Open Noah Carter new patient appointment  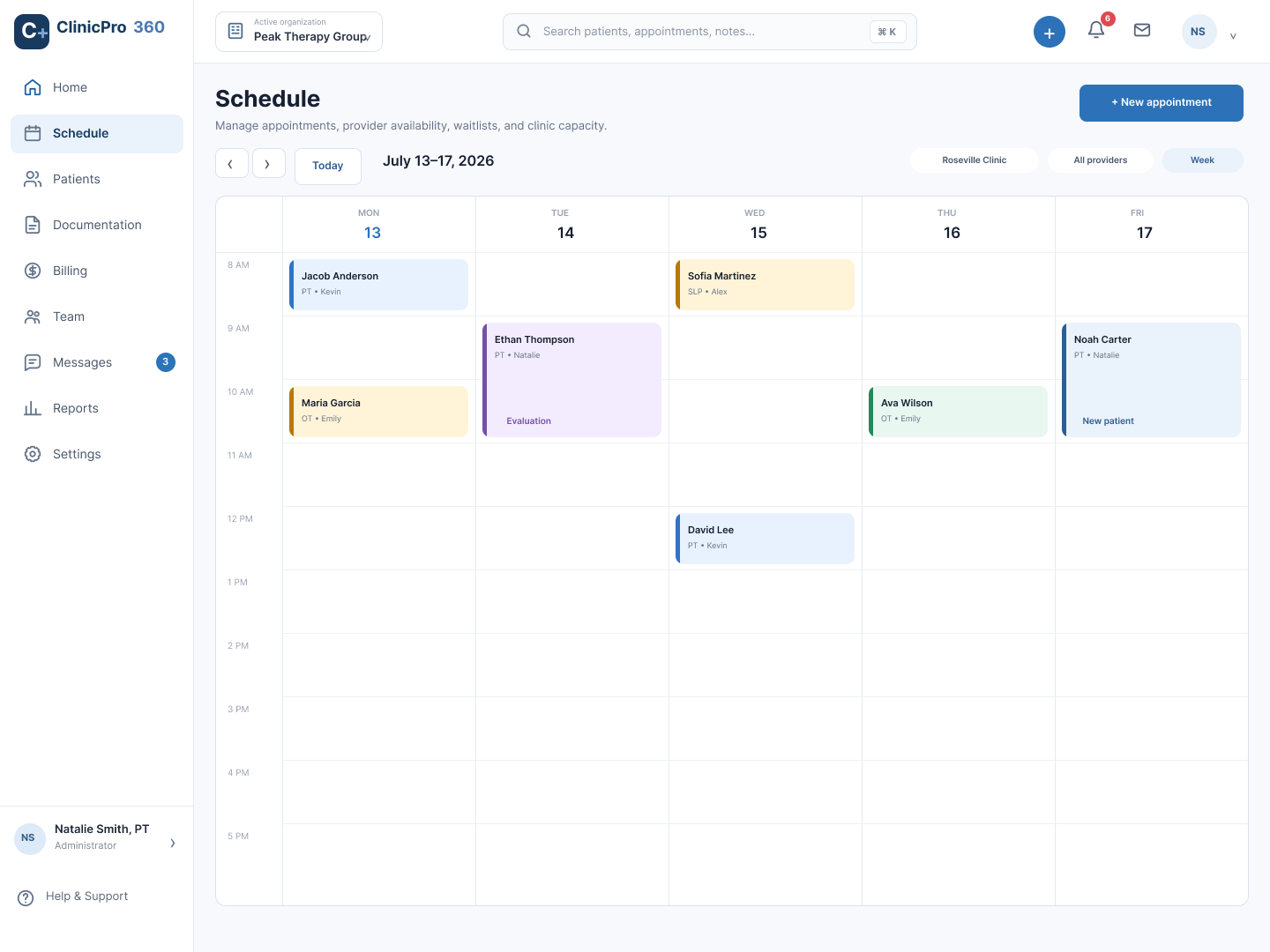pos(1151,380)
